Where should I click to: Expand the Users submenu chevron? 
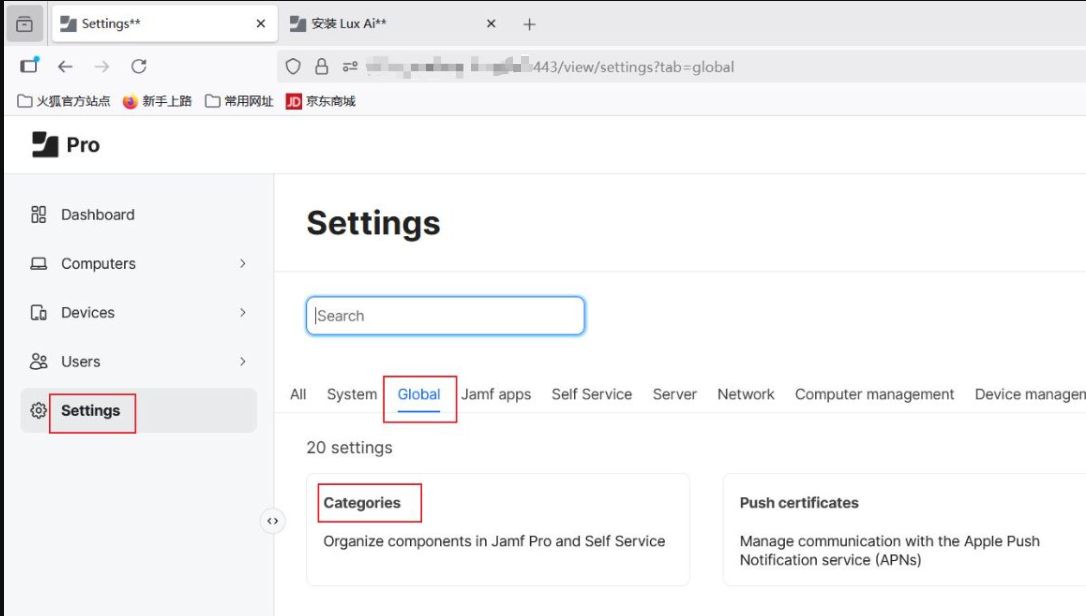pyautogui.click(x=243, y=362)
